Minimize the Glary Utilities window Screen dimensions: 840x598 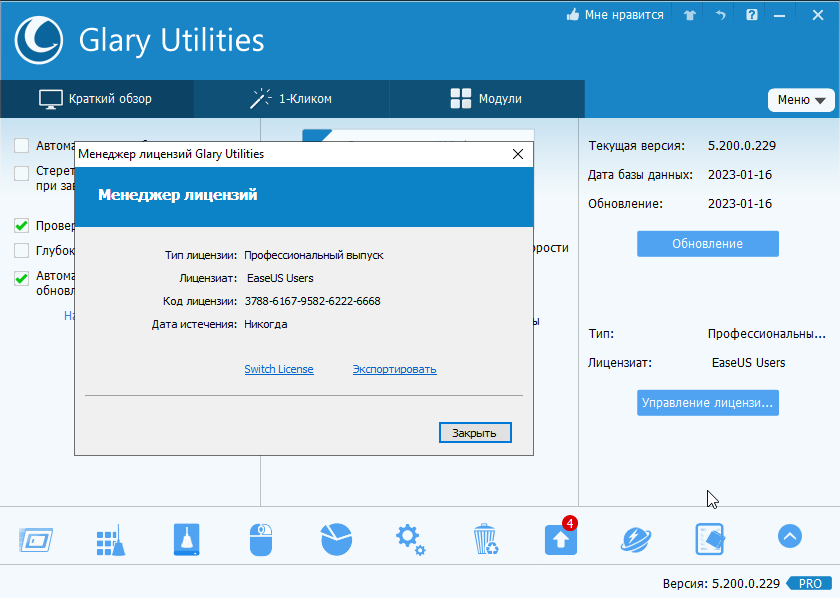pos(779,16)
